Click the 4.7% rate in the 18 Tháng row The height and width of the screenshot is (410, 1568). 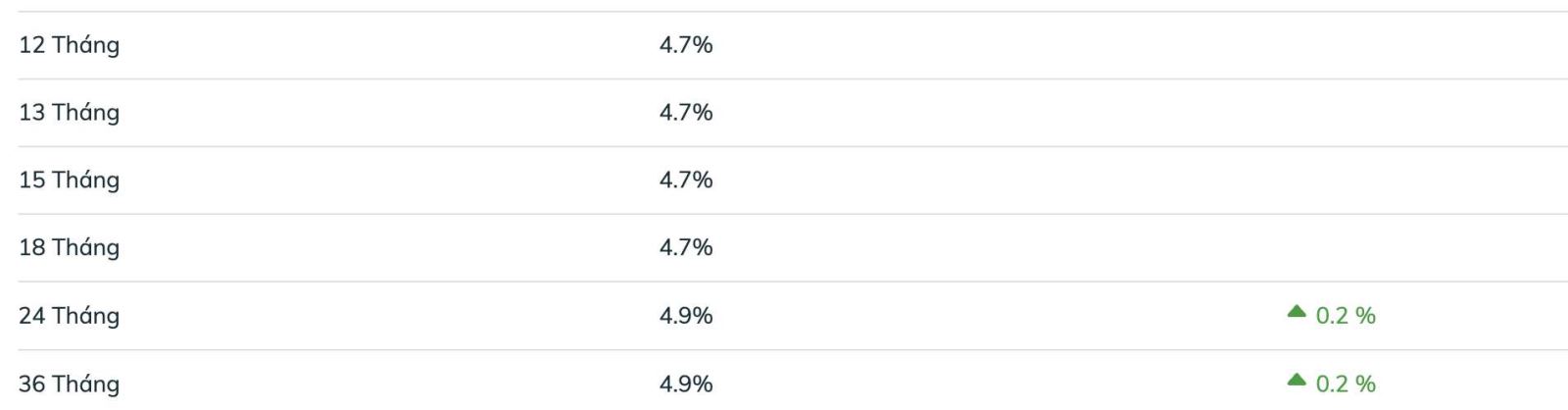686,248
